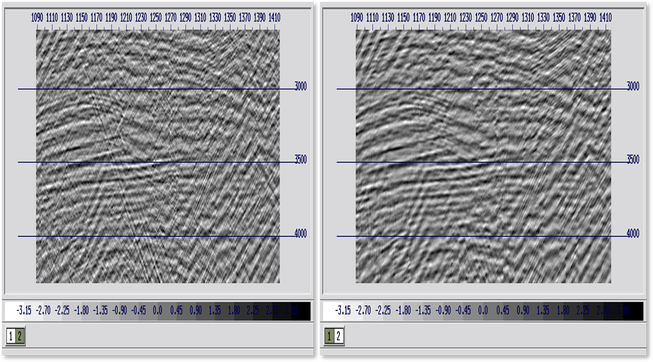Screen dimensions: 653x362
Task: Click -0.45 on the right color scale
Action: click(463, 310)
